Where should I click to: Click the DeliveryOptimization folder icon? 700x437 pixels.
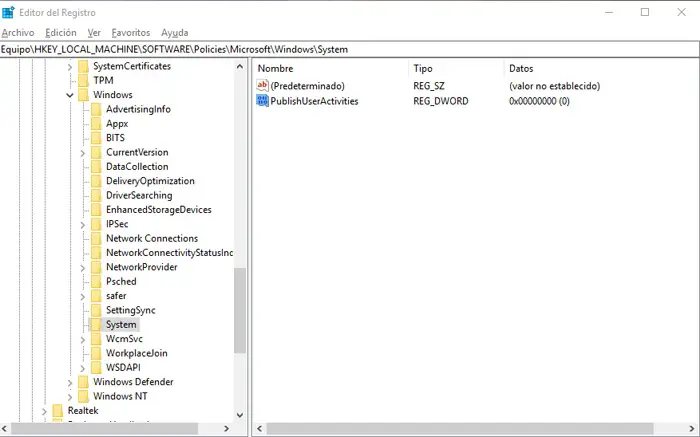(96, 181)
